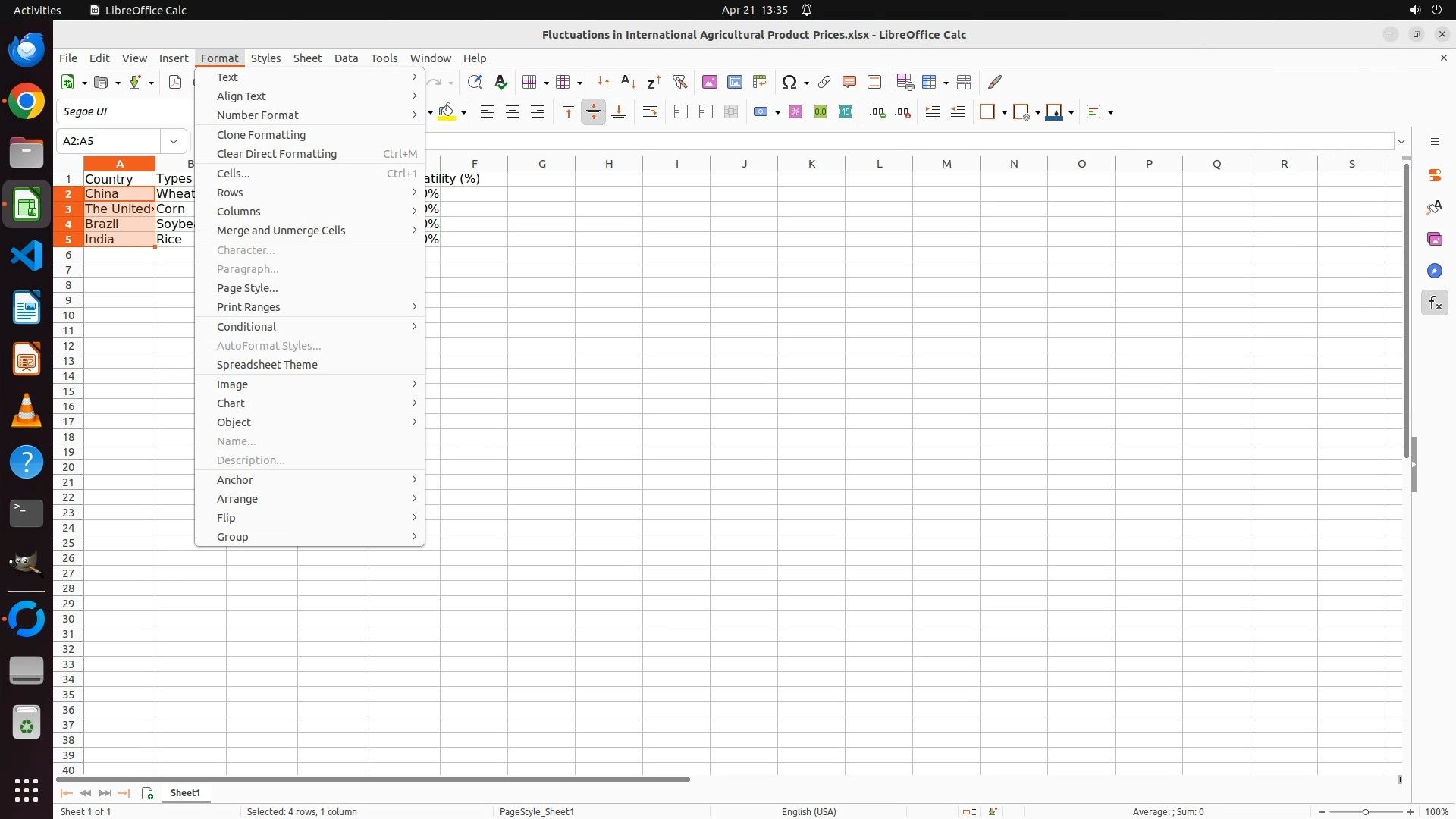The height and width of the screenshot is (819, 1456).
Task: Expand the formula bar chevron
Action: (x=1401, y=141)
